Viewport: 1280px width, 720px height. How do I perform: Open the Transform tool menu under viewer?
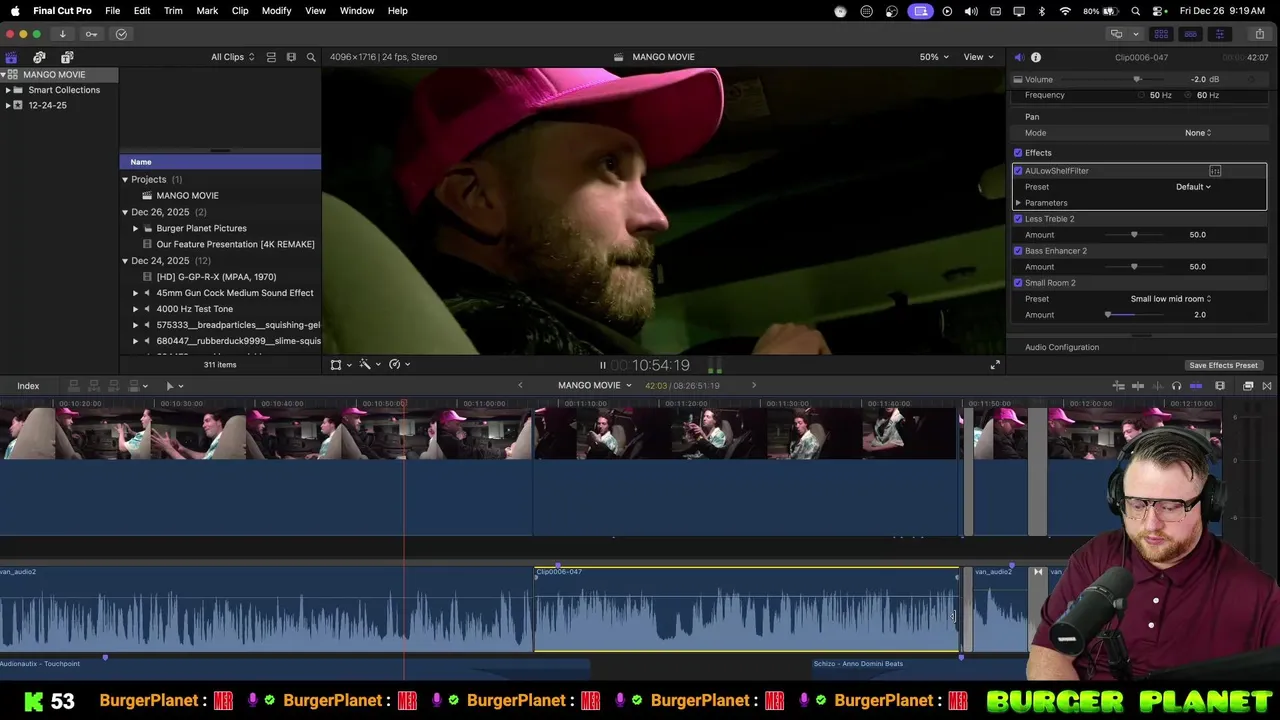(x=339, y=365)
